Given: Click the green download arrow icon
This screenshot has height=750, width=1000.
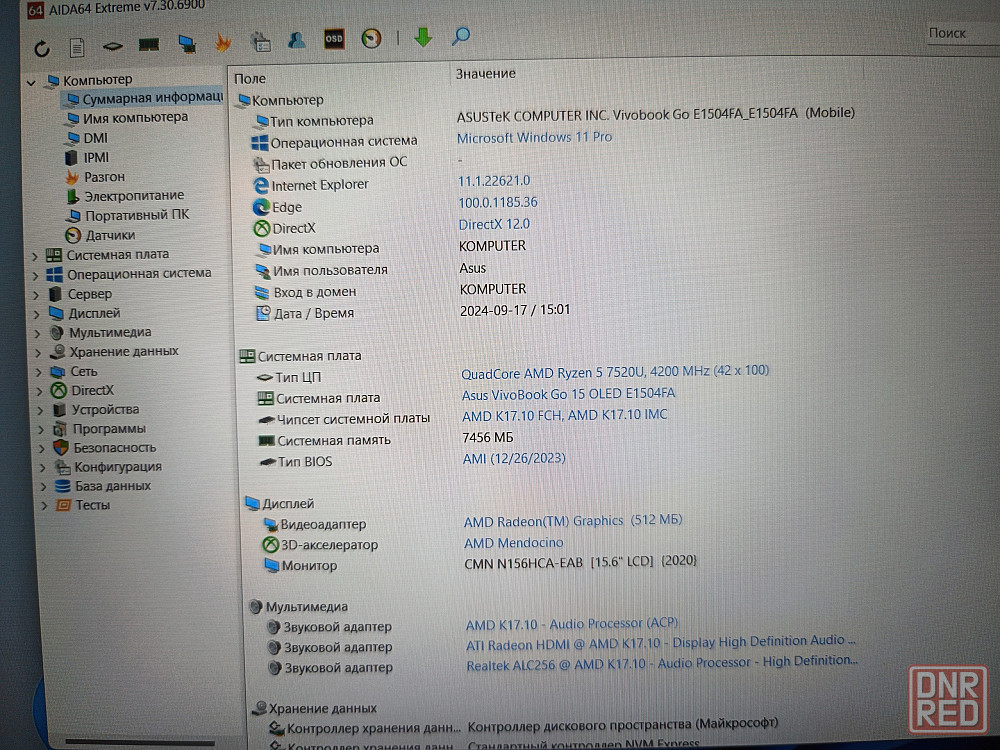Looking at the screenshot, I should coord(423,37).
